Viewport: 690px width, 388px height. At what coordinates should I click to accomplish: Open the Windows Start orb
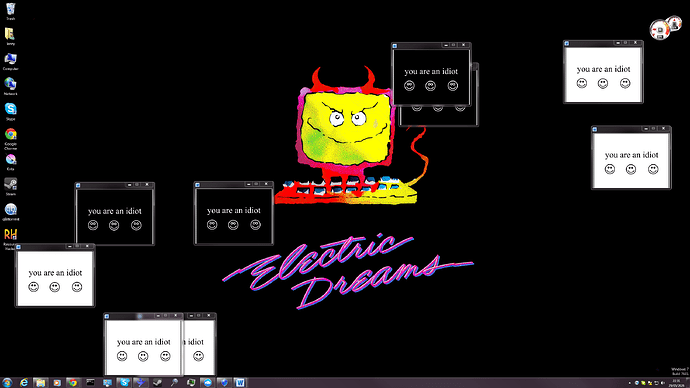(x=7, y=383)
